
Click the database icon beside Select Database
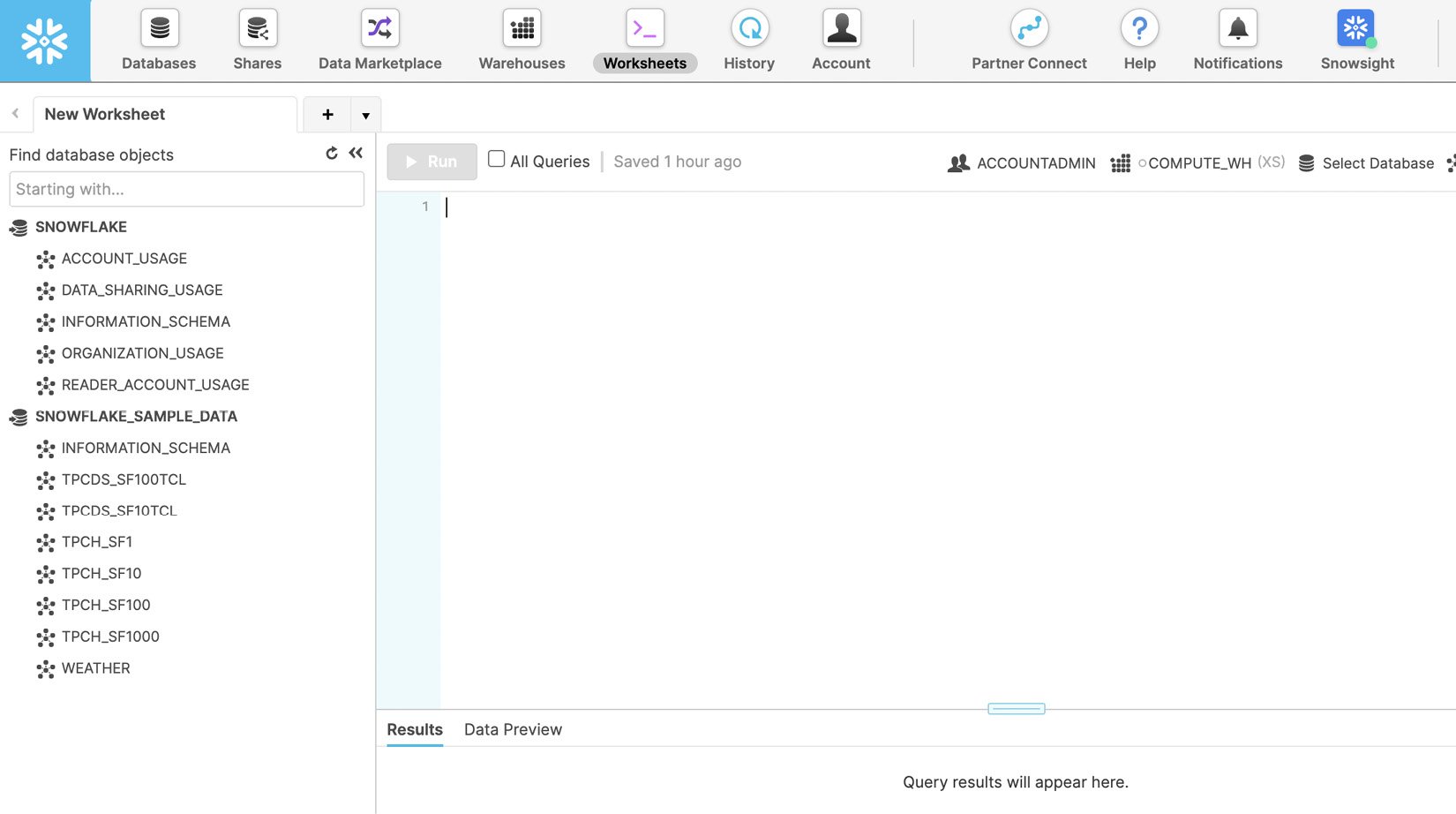(x=1307, y=163)
